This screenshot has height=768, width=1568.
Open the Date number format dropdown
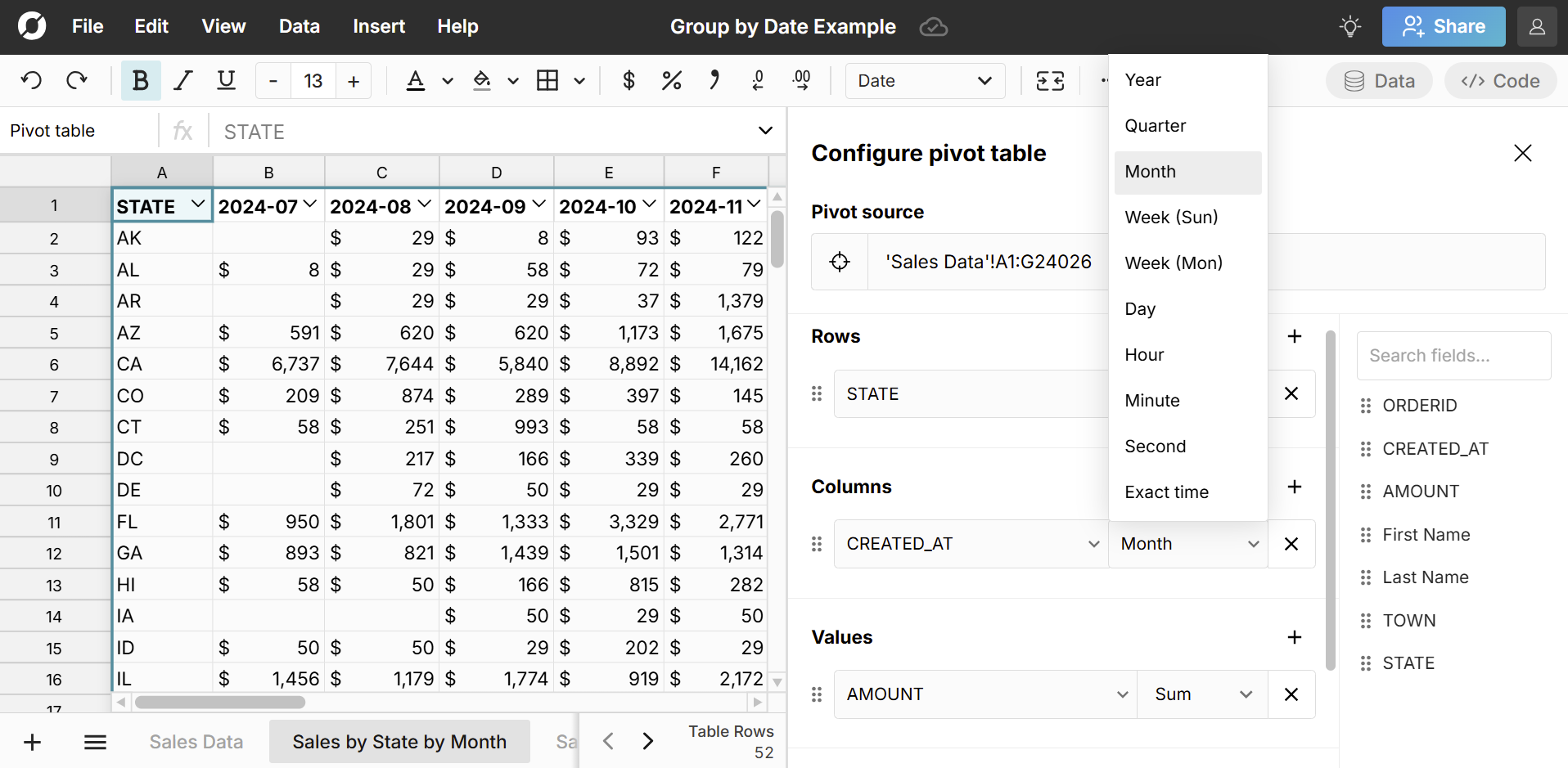[x=925, y=80]
